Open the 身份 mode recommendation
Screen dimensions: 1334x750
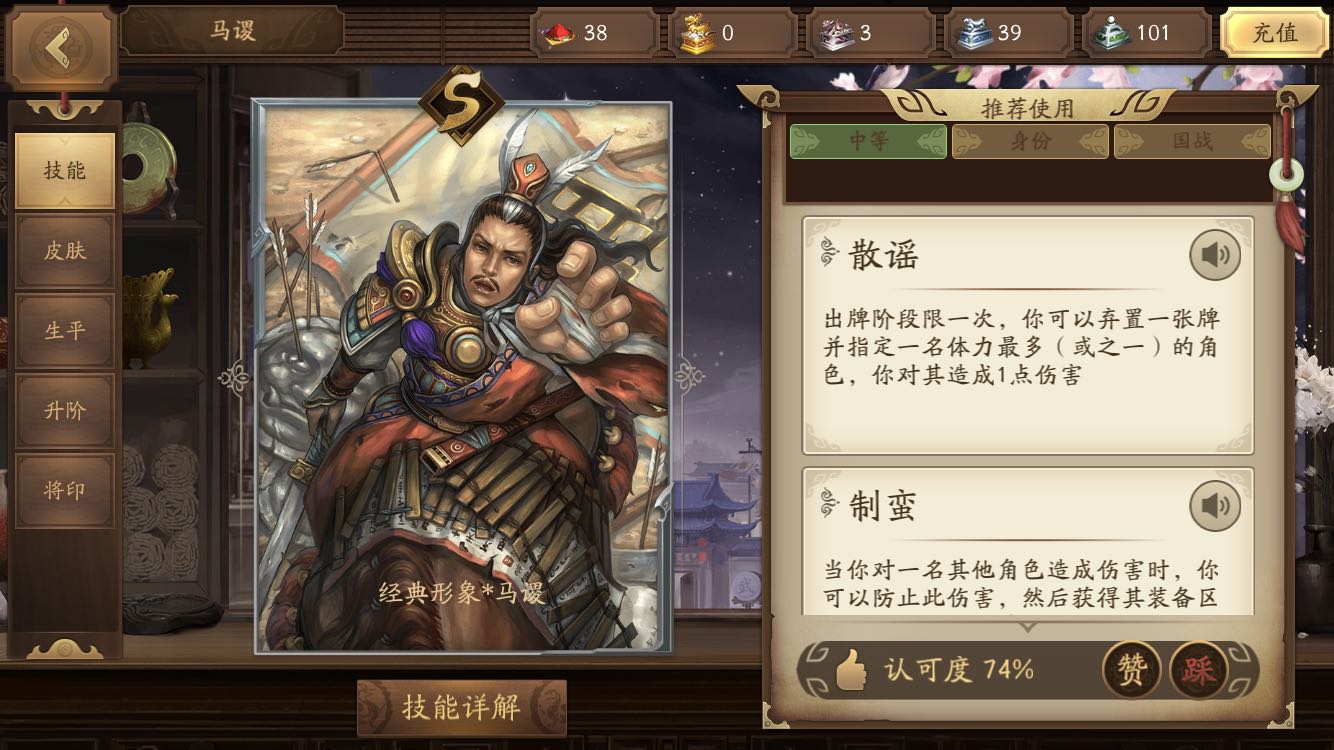click(x=1030, y=141)
